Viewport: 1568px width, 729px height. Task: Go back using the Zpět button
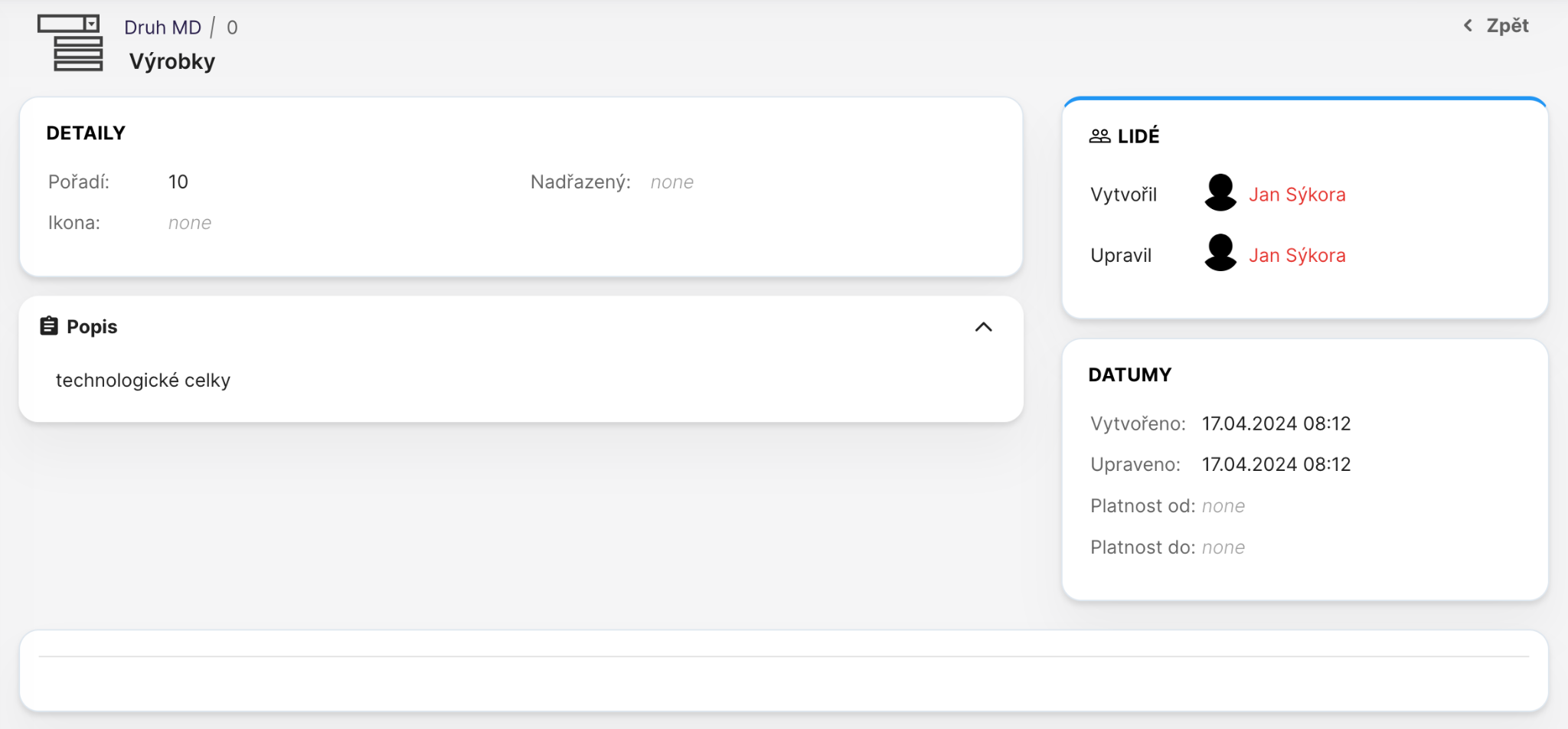point(1506,26)
